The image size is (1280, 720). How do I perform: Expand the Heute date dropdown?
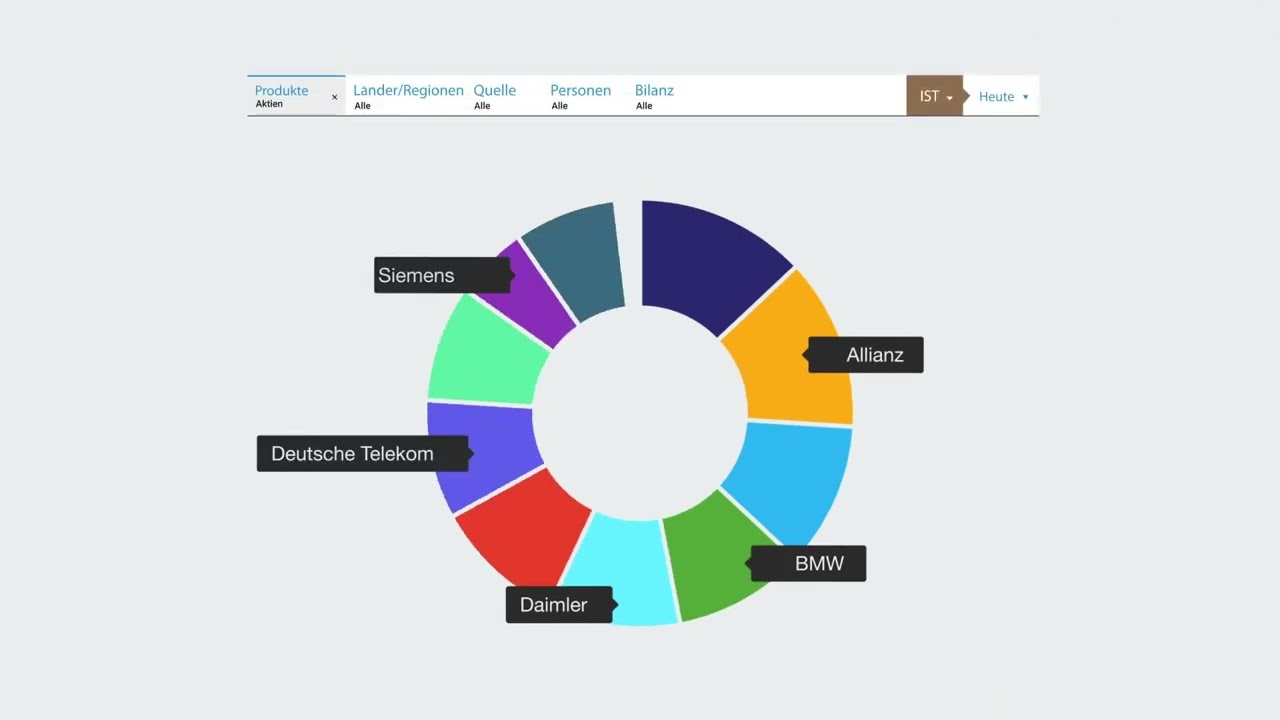pyautogui.click(x=1004, y=96)
